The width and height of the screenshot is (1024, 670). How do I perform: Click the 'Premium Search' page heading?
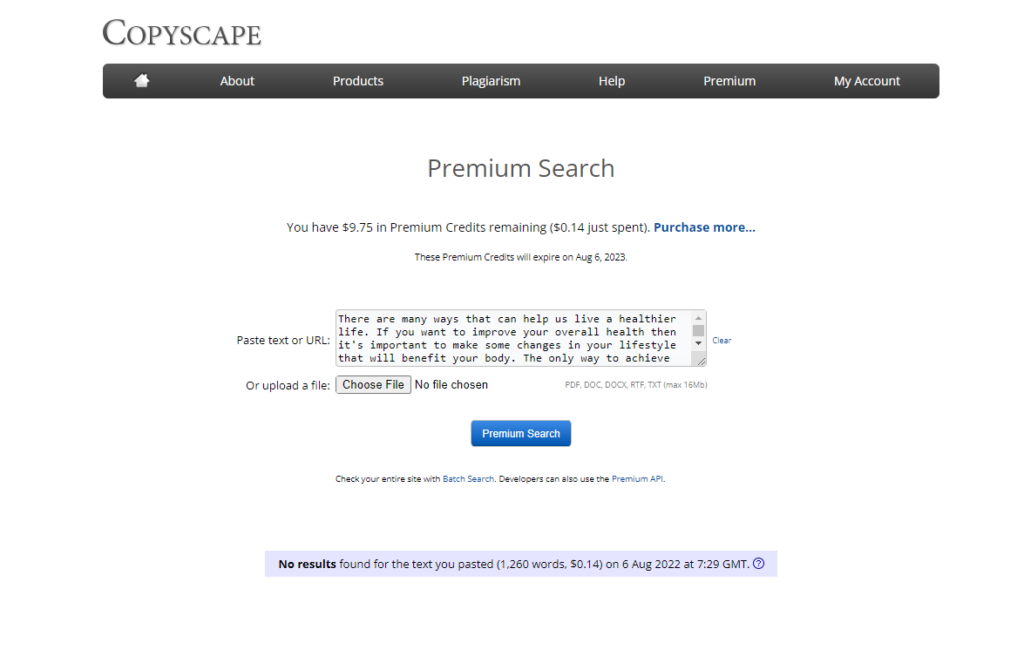coord(520,168)
